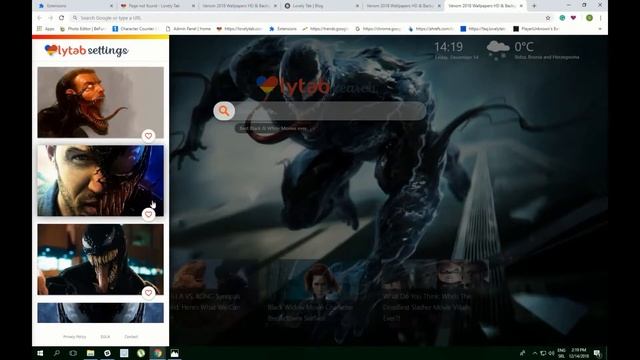Open the PlayerUnknown's bookmark
640x360 pixels.
(x=536, y=29)
